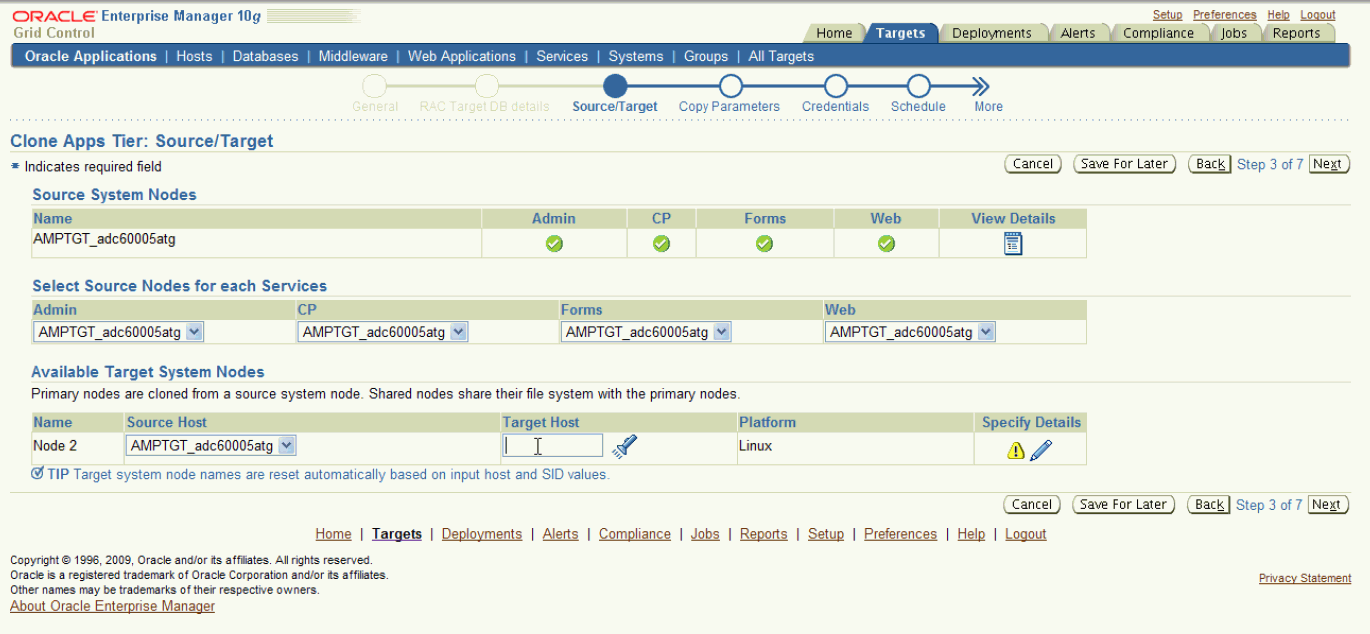
Task: Select All Targets subtab
Action: [x=781, y=56]
